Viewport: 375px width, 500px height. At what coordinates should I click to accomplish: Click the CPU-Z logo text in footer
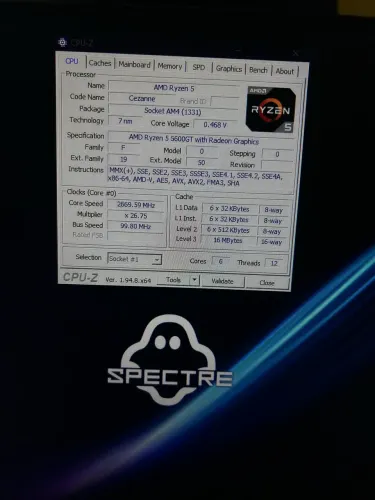80,277
